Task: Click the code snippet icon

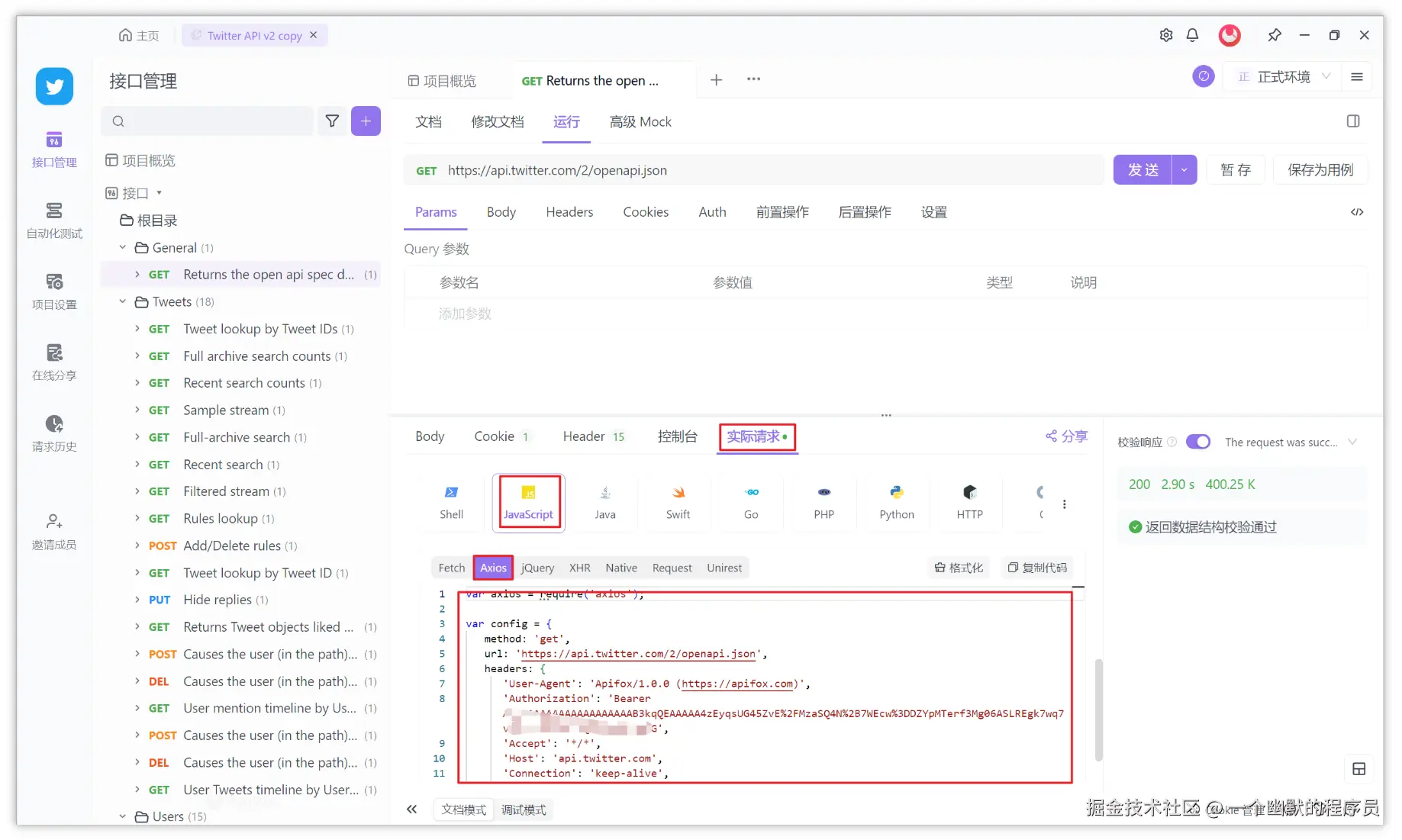Action: (x=1356, y=212)
